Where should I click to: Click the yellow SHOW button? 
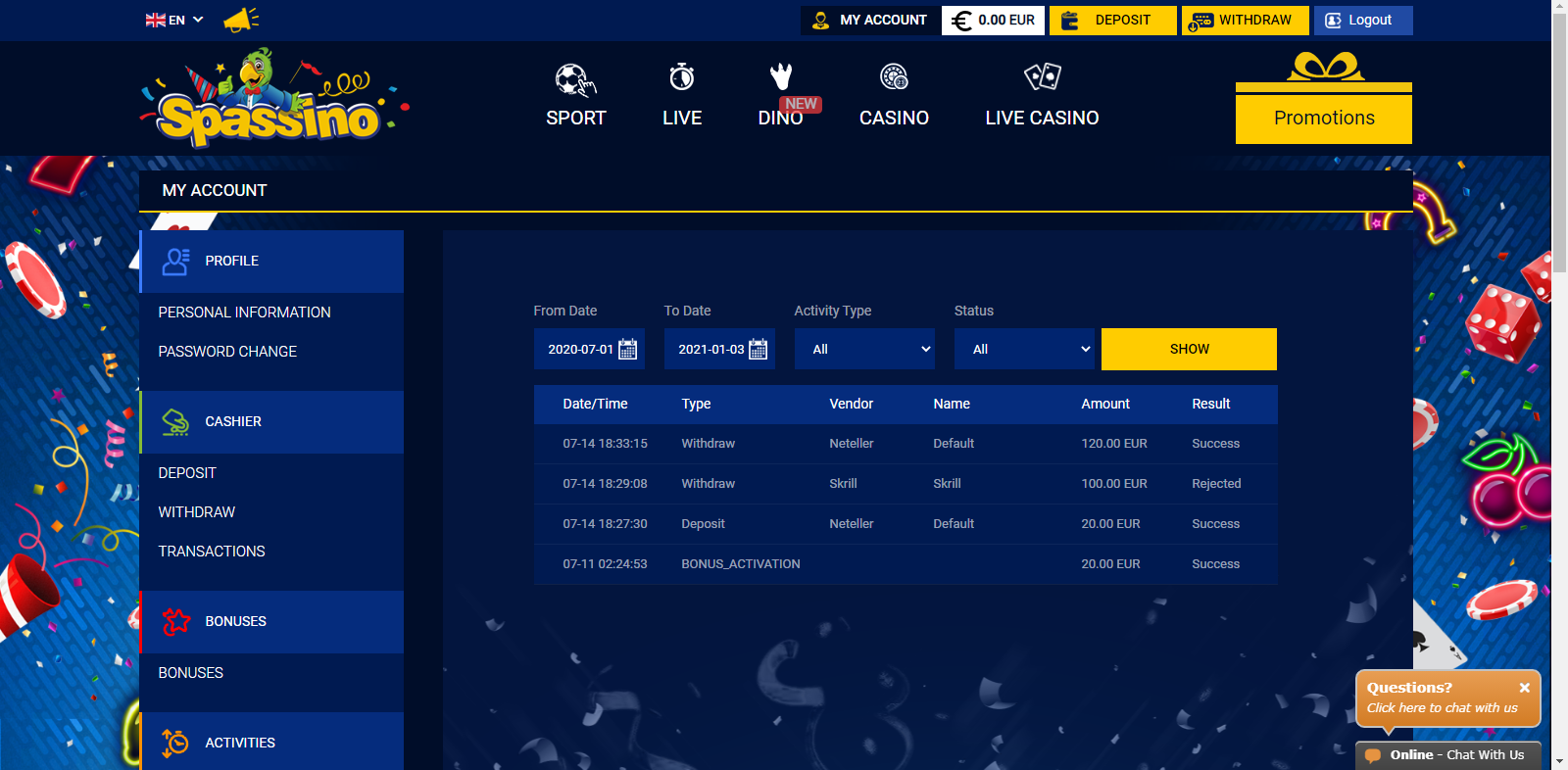click(x=1189, y=349)
